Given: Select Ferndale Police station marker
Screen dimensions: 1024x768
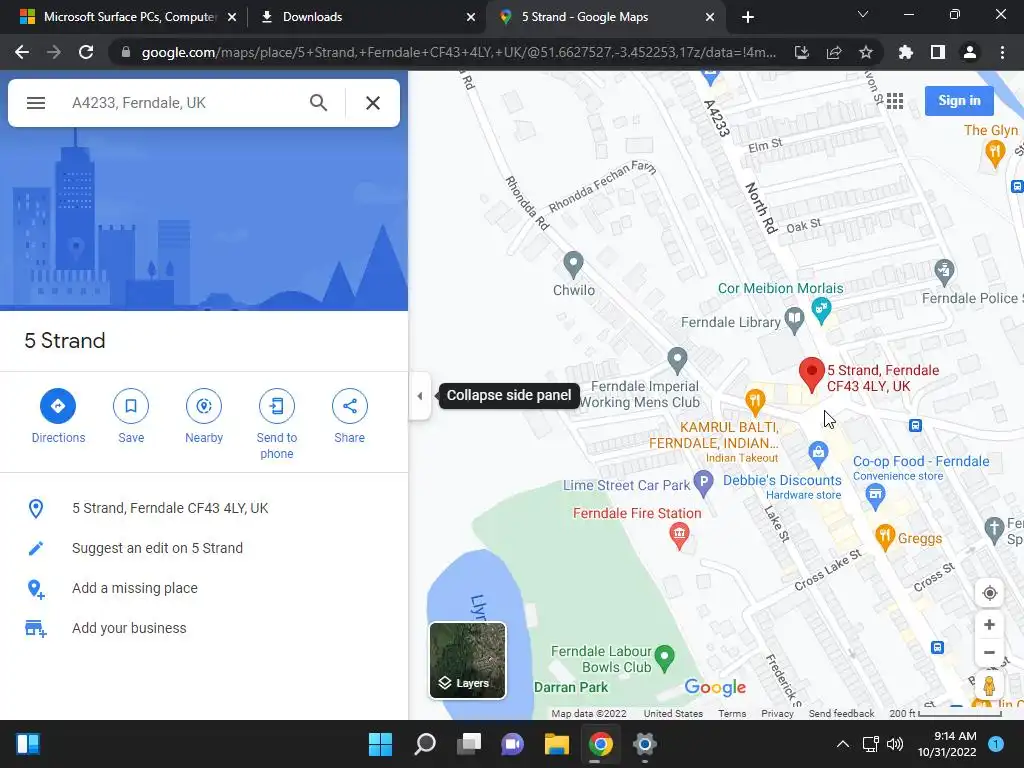Looking at the screenshot, I should (x=944, y=272).
